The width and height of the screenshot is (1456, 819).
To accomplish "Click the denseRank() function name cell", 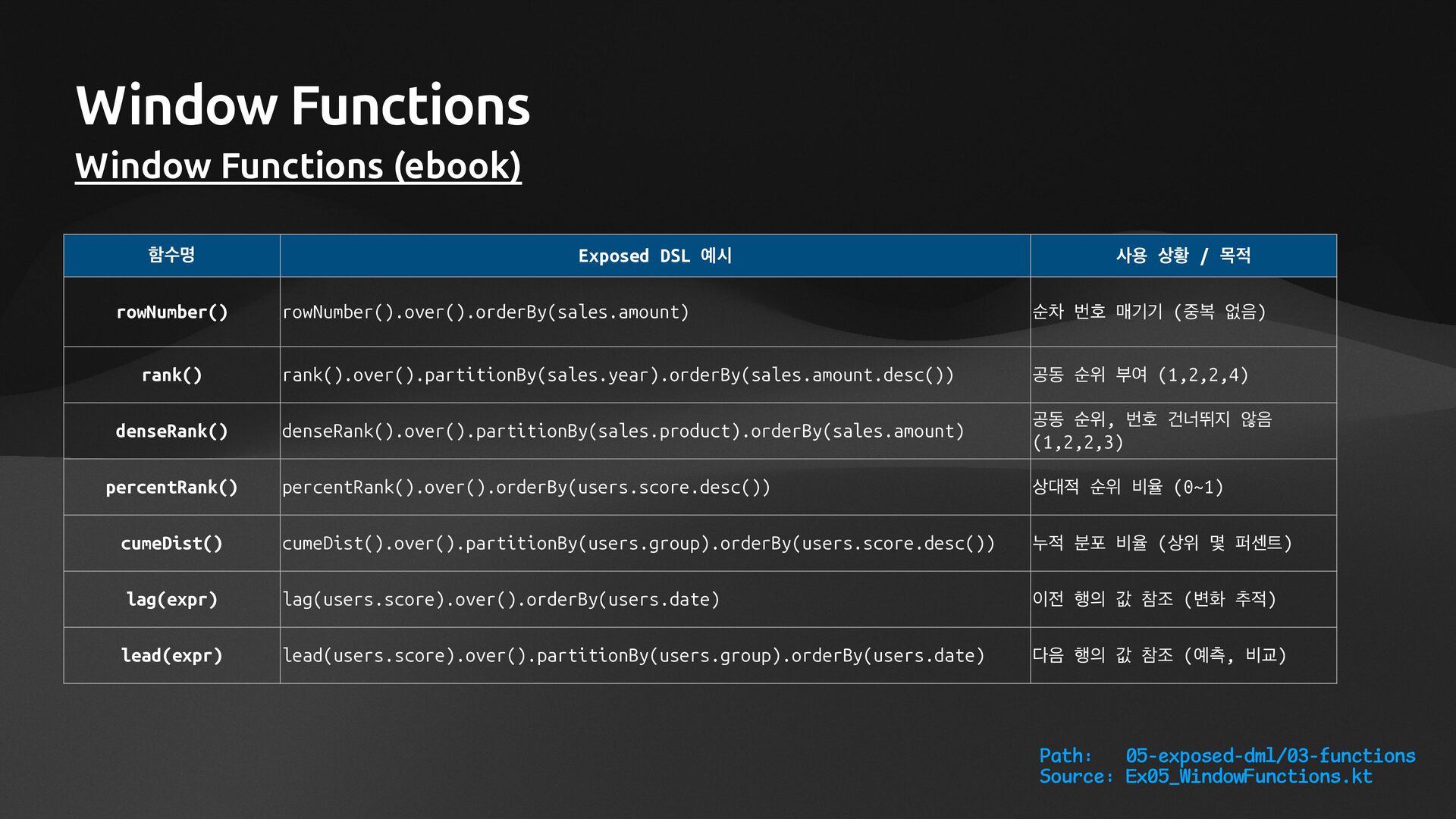I will tap(171, 431).
